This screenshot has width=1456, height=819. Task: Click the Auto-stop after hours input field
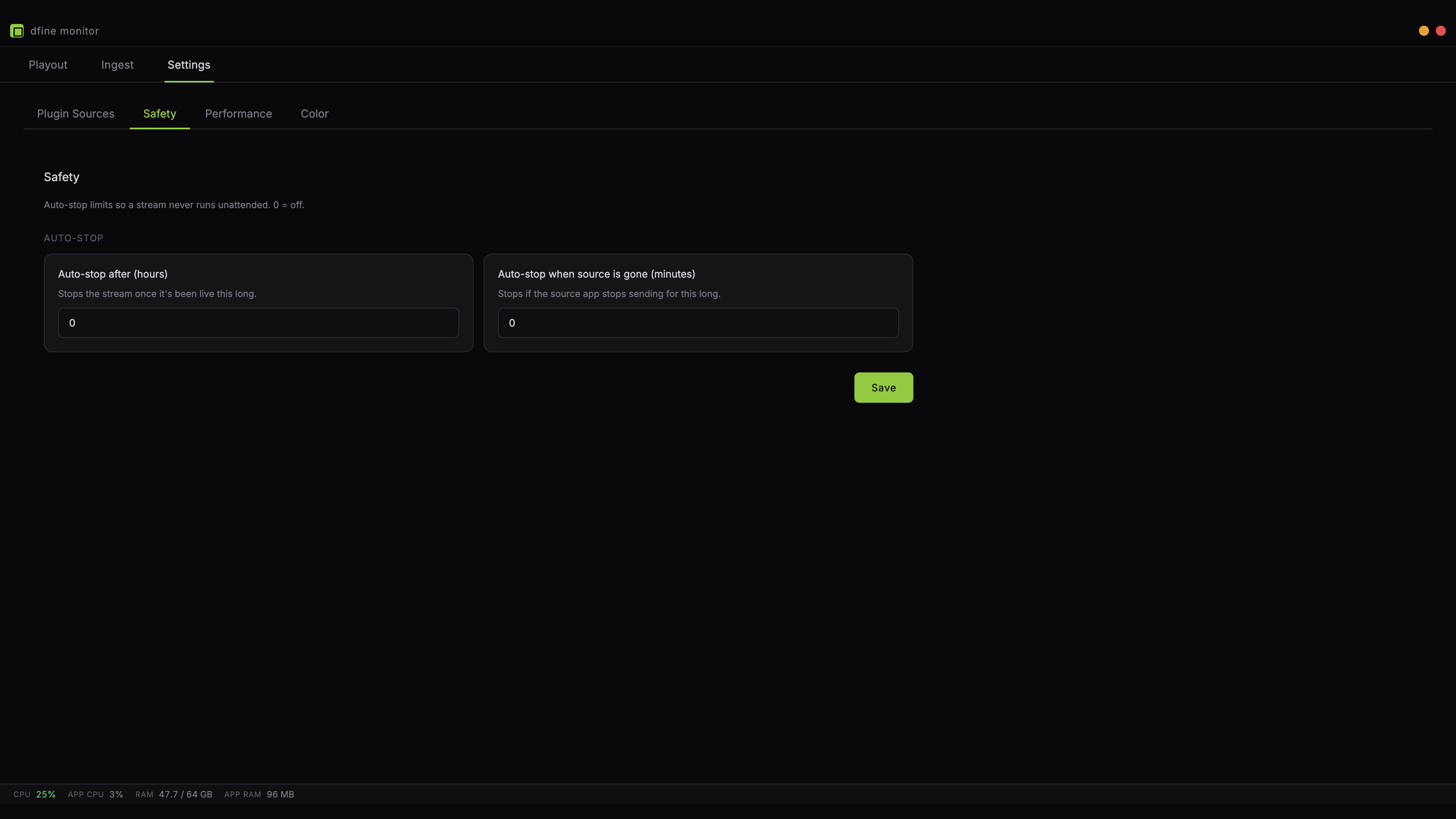258,323
